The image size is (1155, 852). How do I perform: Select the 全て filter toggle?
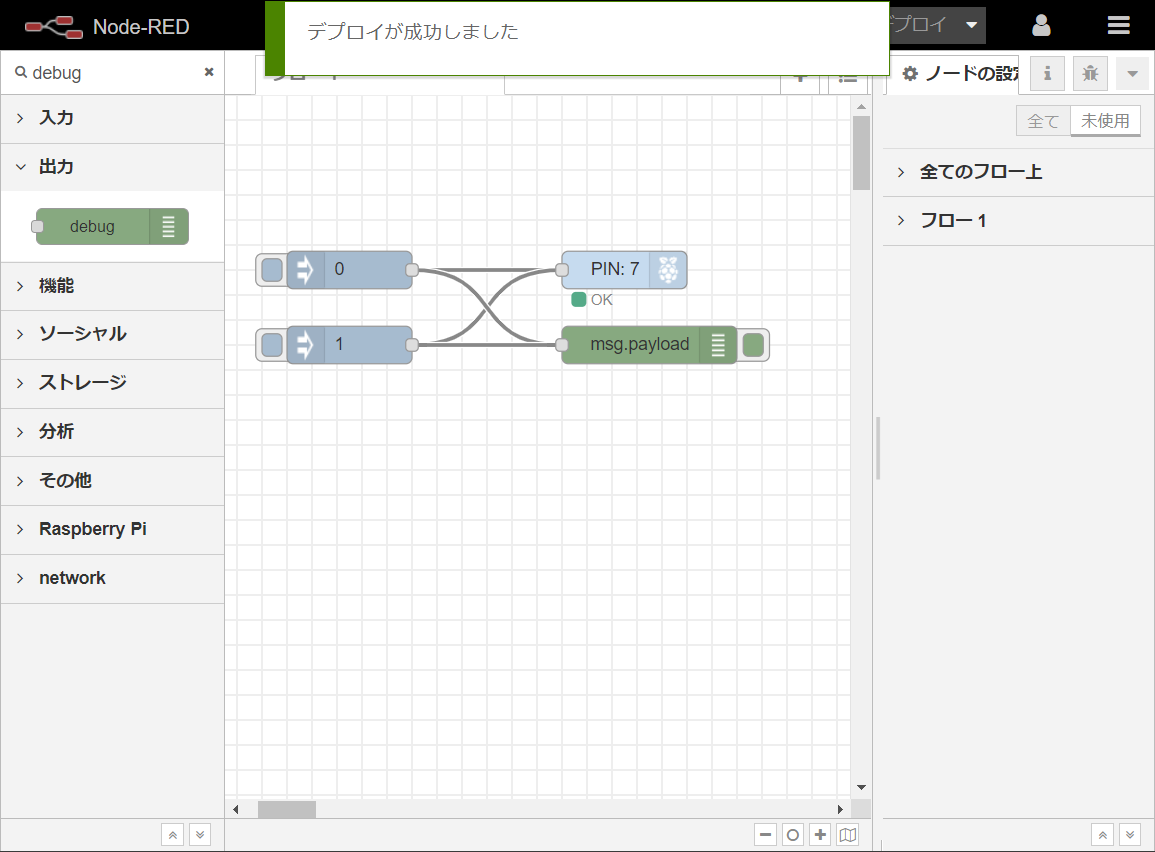[1043, 120]
